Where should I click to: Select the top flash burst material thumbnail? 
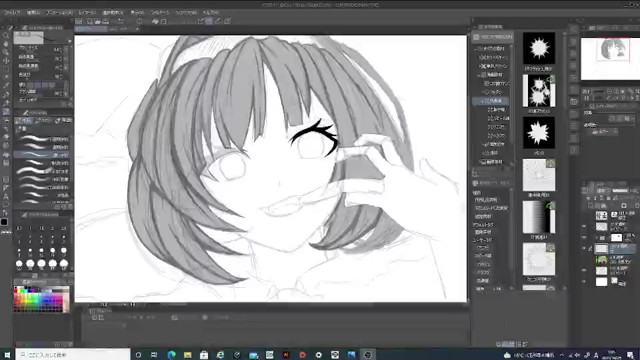click(539, 48)
